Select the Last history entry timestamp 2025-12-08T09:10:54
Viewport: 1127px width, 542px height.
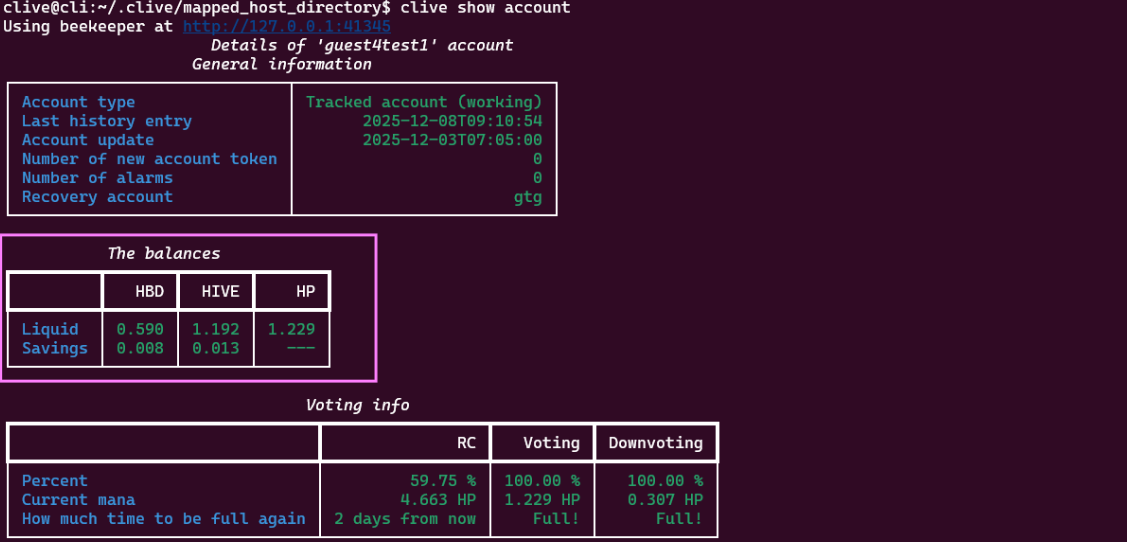coord(451,121)
